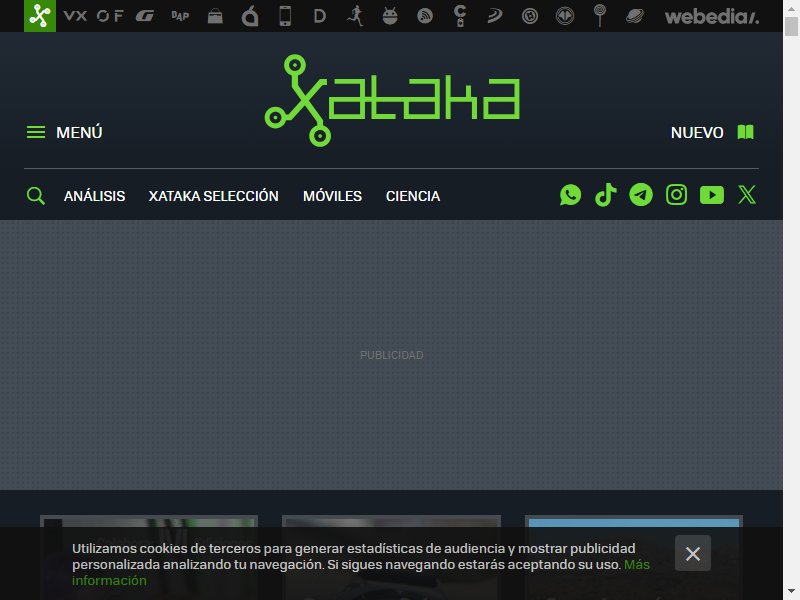Open the lollipop site icon
800x600 pixels.
click(x=600, y=16)
